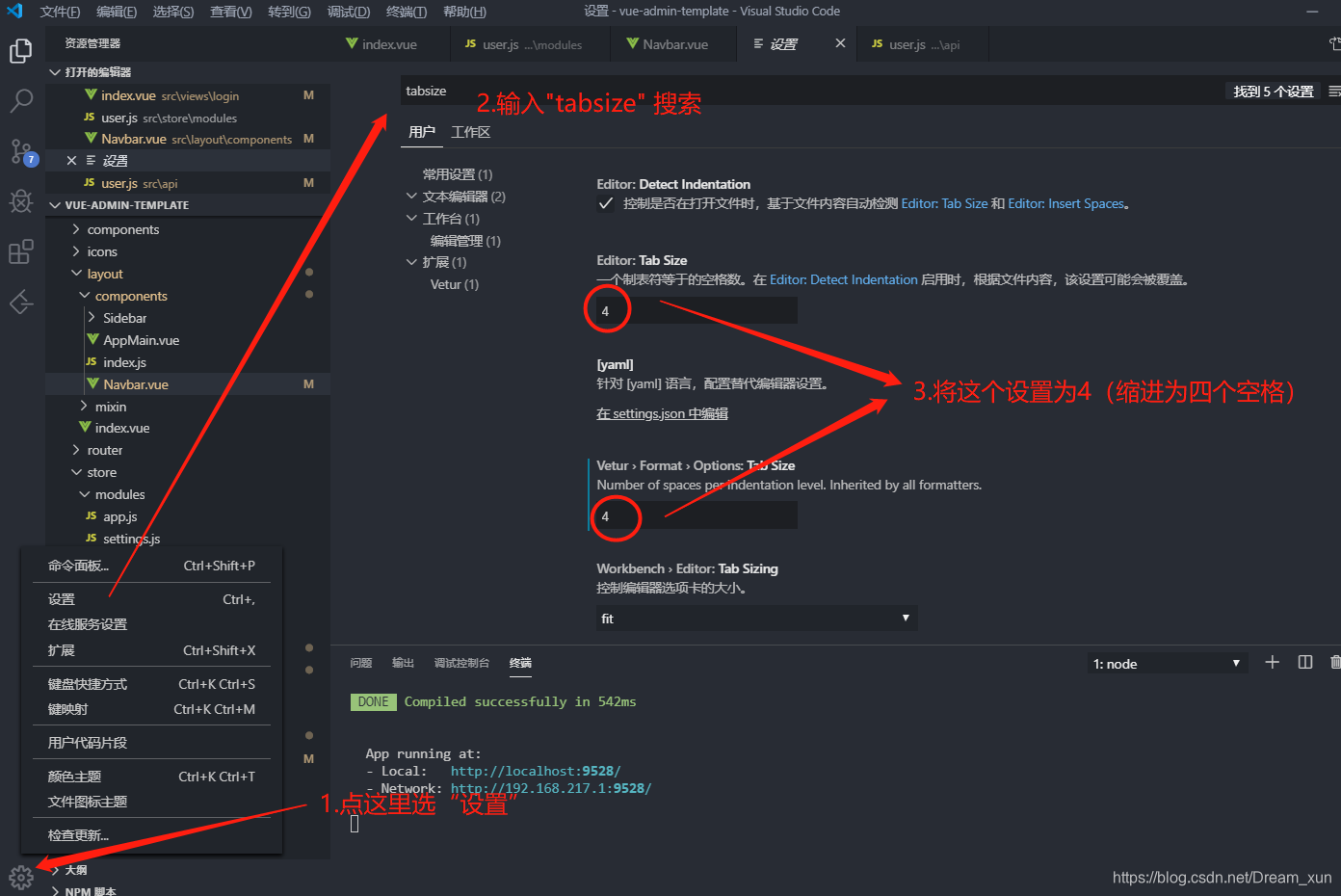
Task: Click the Editor: Tab Size value field
Action: (697, 311)
